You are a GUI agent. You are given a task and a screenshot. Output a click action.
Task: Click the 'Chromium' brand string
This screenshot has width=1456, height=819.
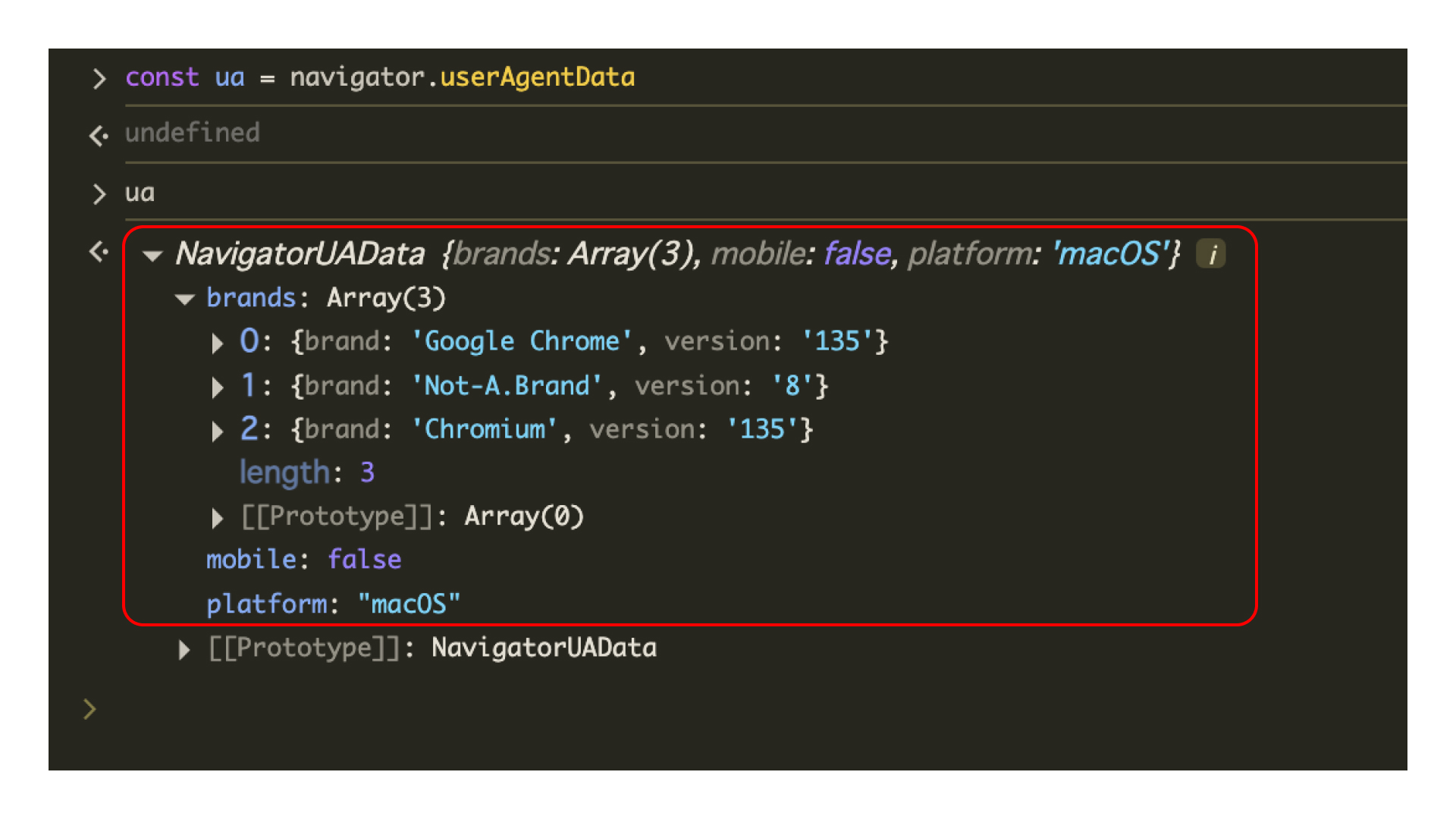click(484, 429)
